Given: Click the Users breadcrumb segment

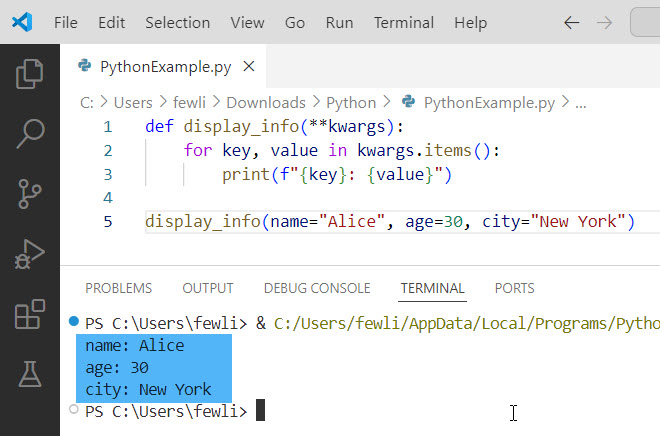Looking at the screenshot, I should click(x=133, y=103).
